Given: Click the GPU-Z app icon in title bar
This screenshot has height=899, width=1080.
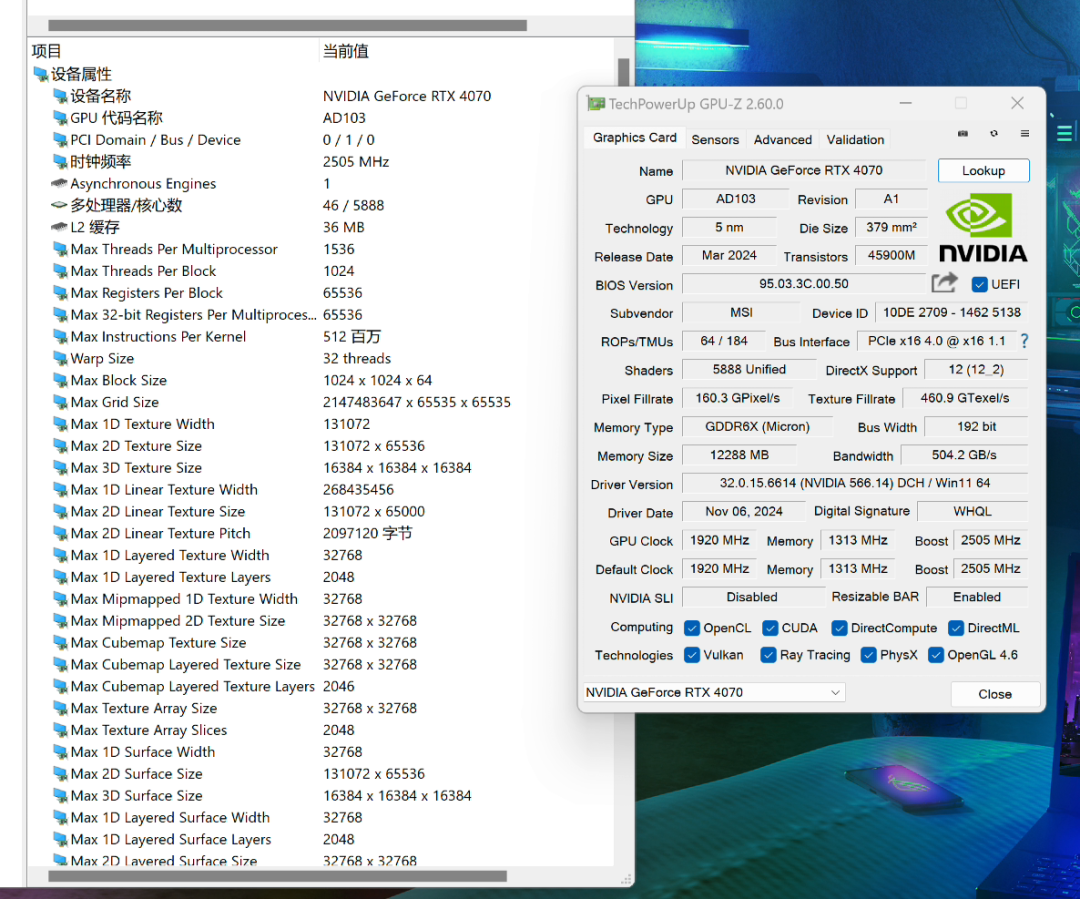Looking at the screenshot, I should [x=596, y=104].
